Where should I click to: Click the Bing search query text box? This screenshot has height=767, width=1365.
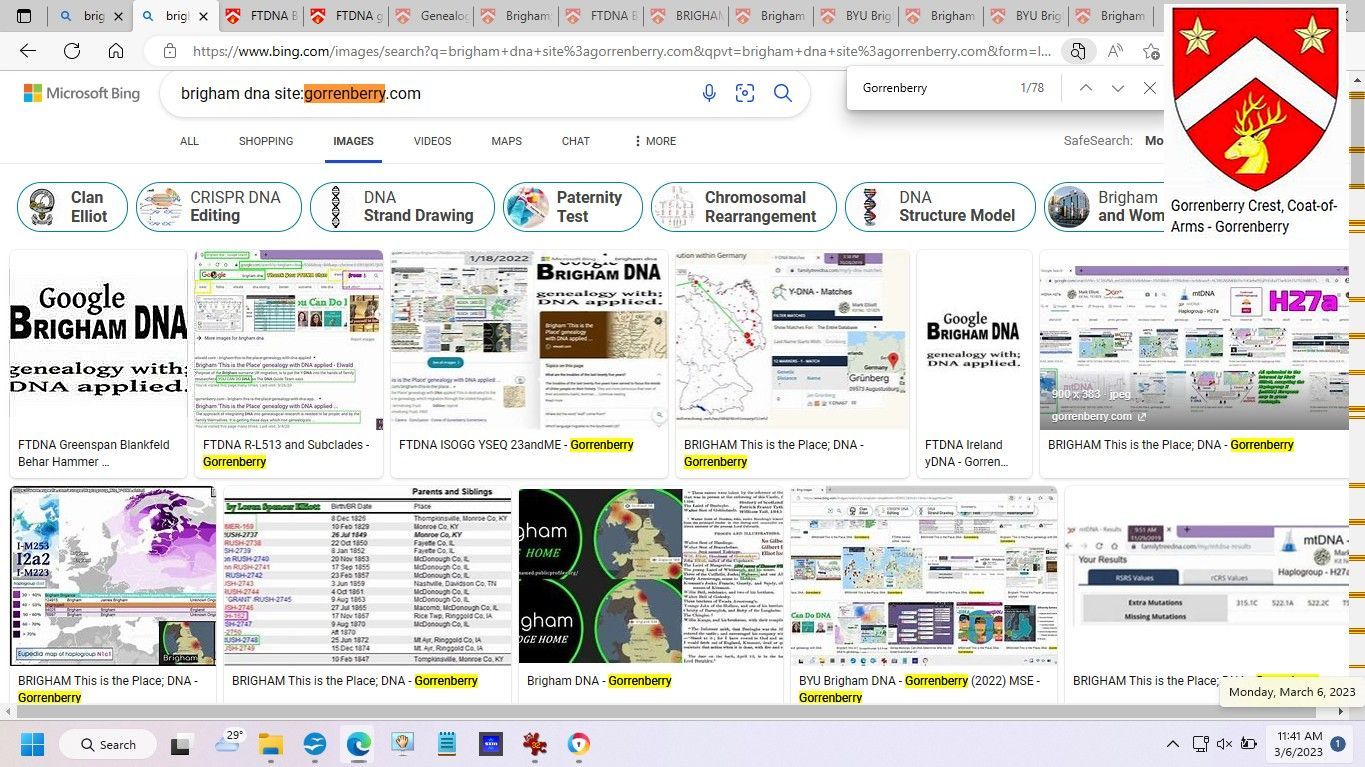(x=430, y=93)
